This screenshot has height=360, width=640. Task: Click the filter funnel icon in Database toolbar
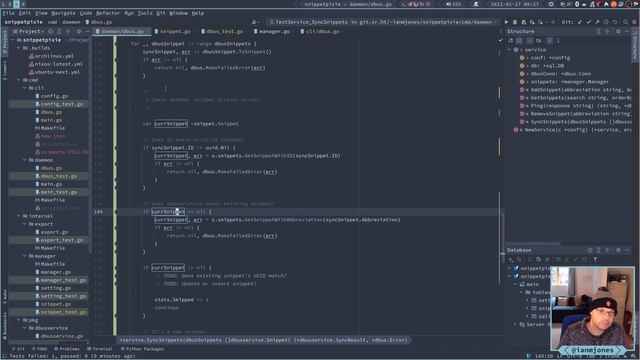595,260
